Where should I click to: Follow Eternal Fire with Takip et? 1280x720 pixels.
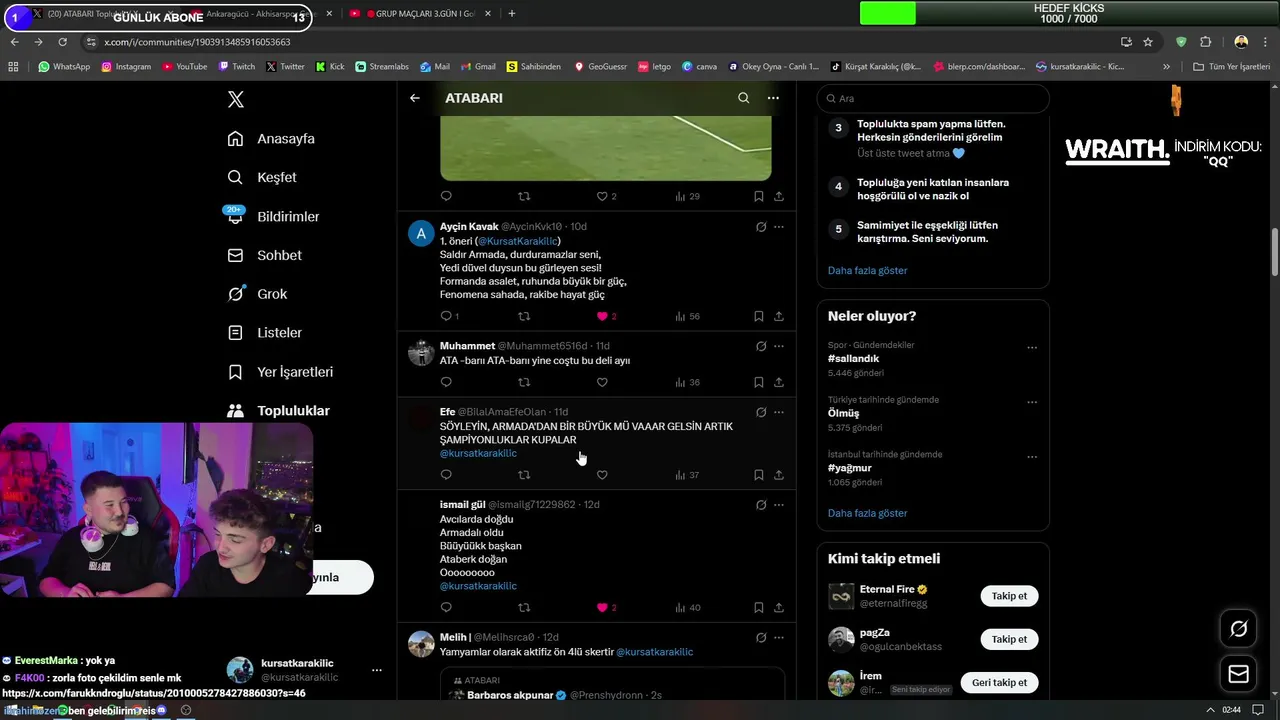click(x=1009, y=596)
